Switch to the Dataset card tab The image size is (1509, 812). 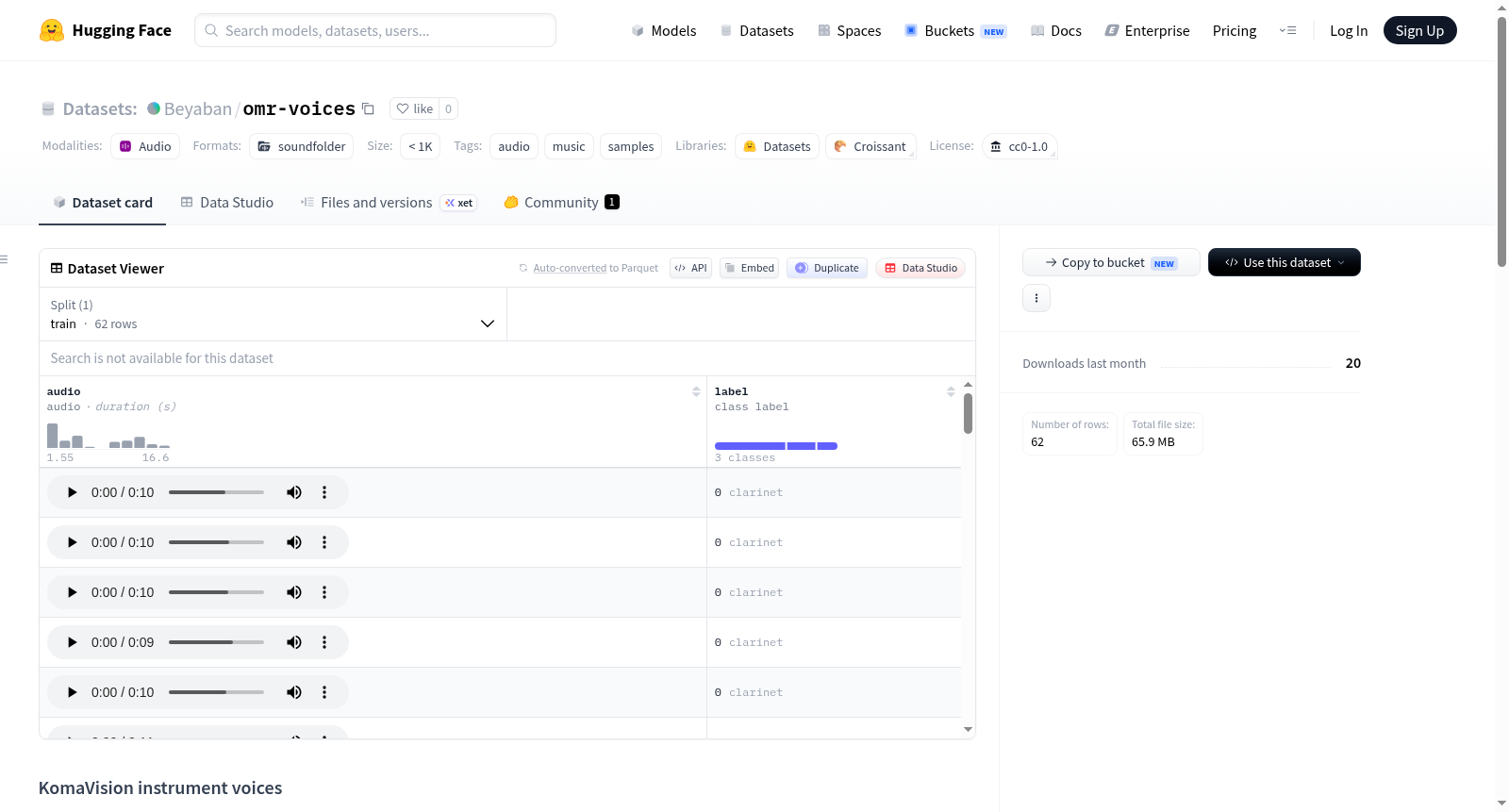pyautogui.click(x=103, y=203)
